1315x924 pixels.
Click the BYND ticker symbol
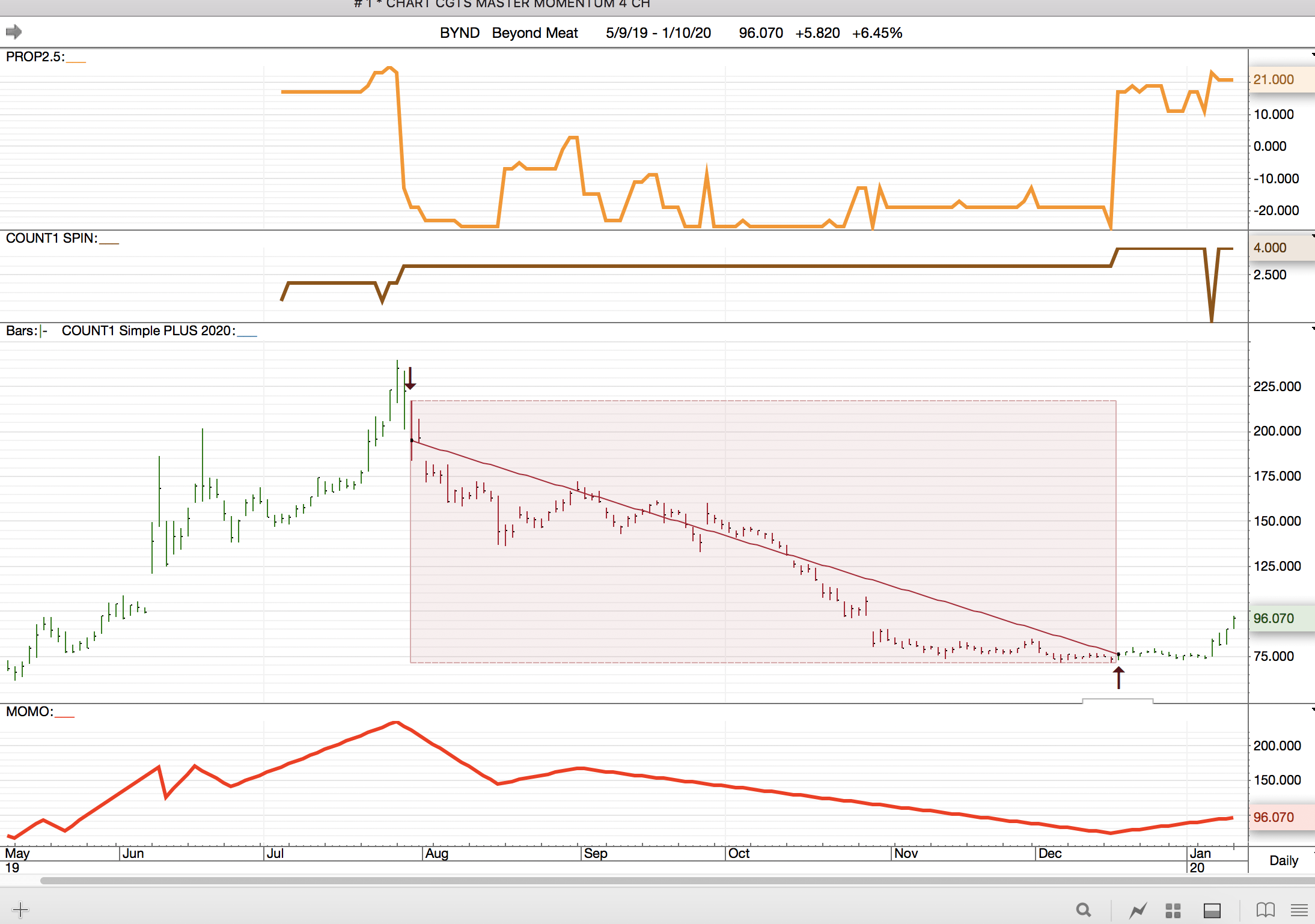point(459,33)
